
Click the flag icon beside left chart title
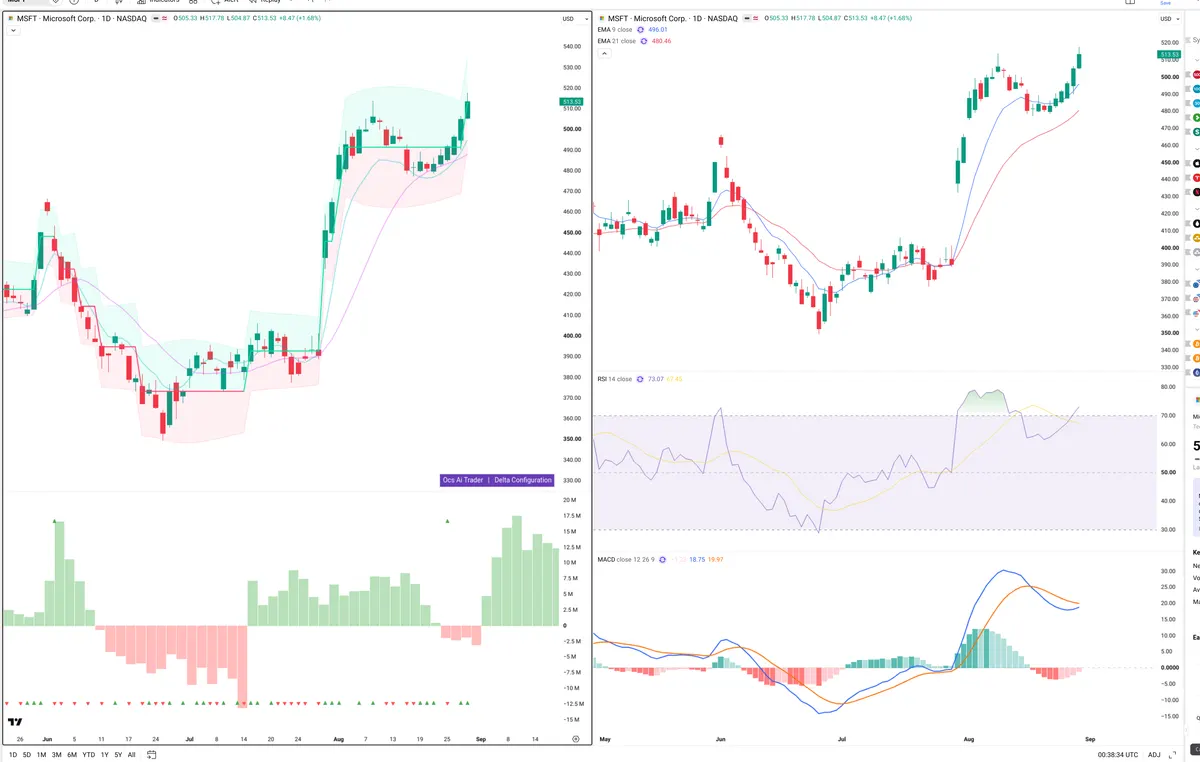tap(11, 18)
